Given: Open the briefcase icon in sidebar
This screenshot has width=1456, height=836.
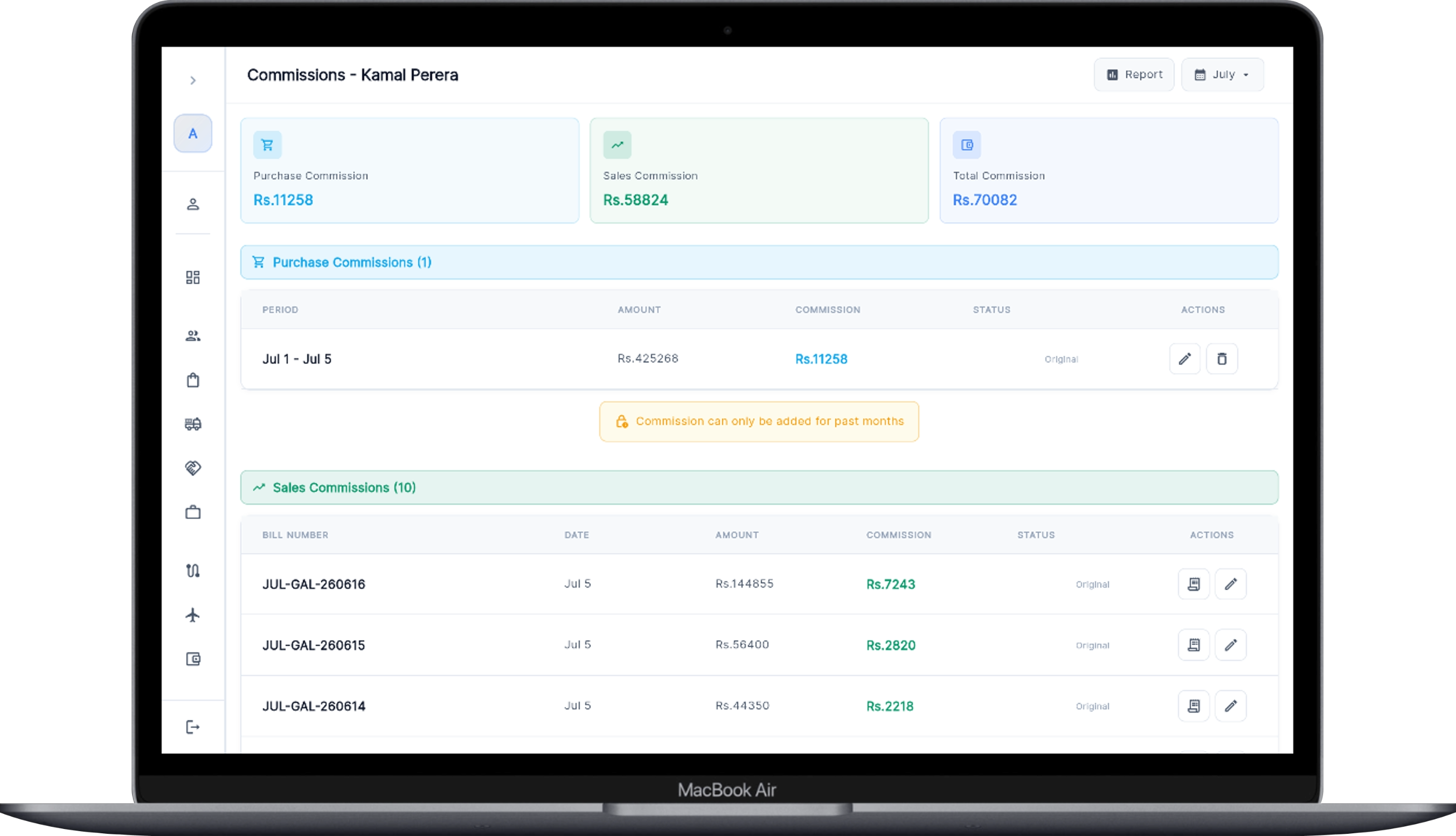Looking at the screenshot, I should click(x=193, y=512).
